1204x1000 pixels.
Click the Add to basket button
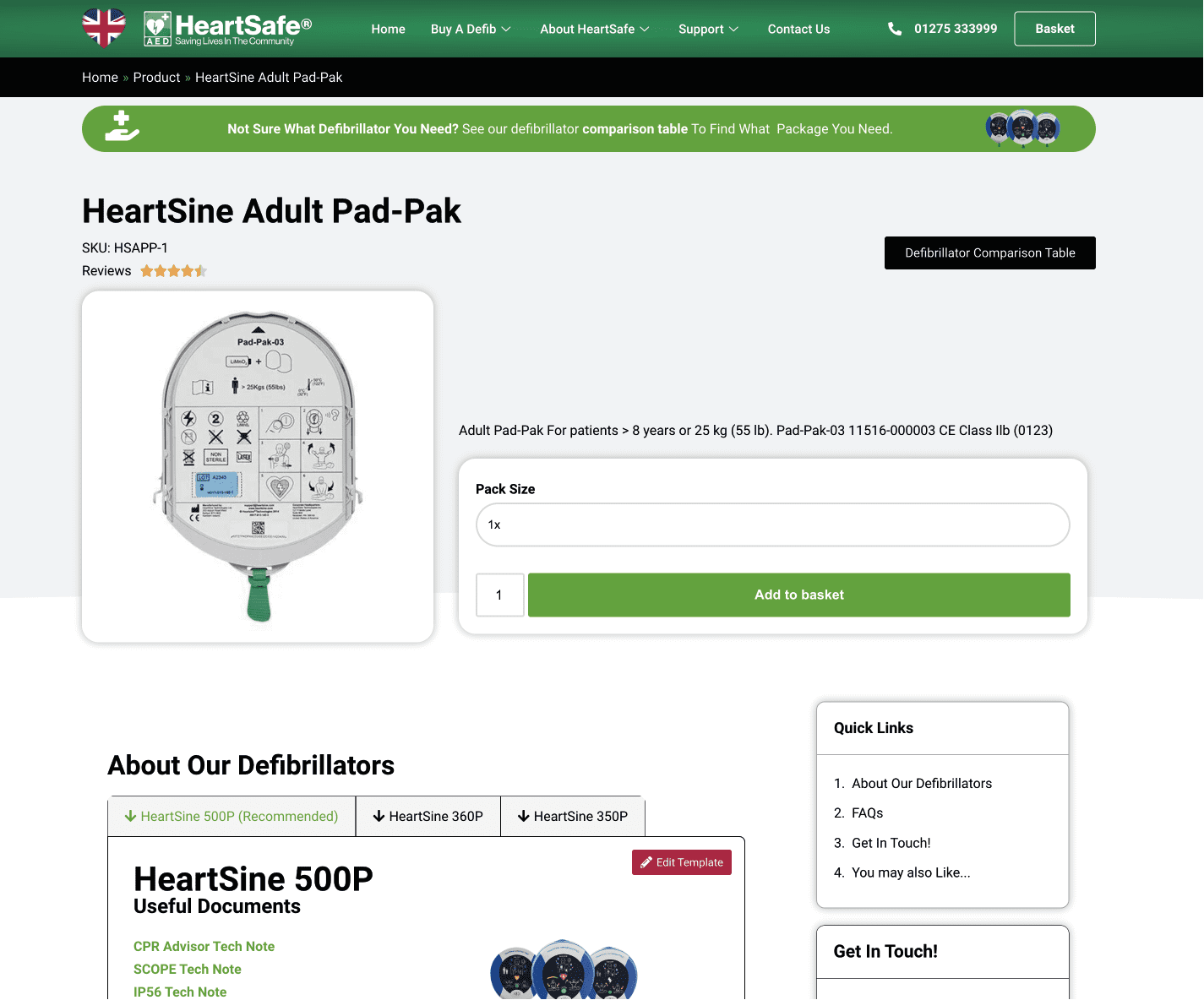pos(799,595)
